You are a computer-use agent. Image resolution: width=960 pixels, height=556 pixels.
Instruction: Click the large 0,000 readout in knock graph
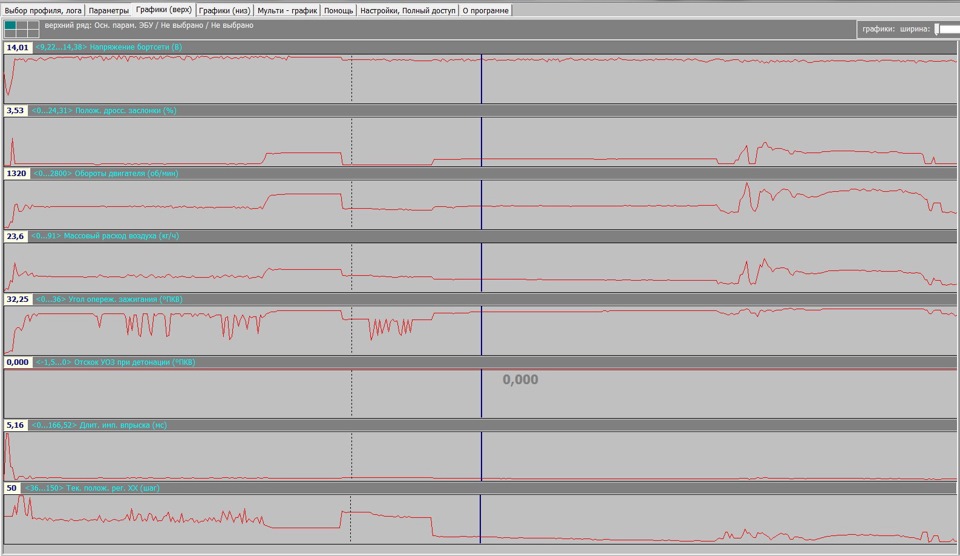pyautogui.click(x=520, y=380)
